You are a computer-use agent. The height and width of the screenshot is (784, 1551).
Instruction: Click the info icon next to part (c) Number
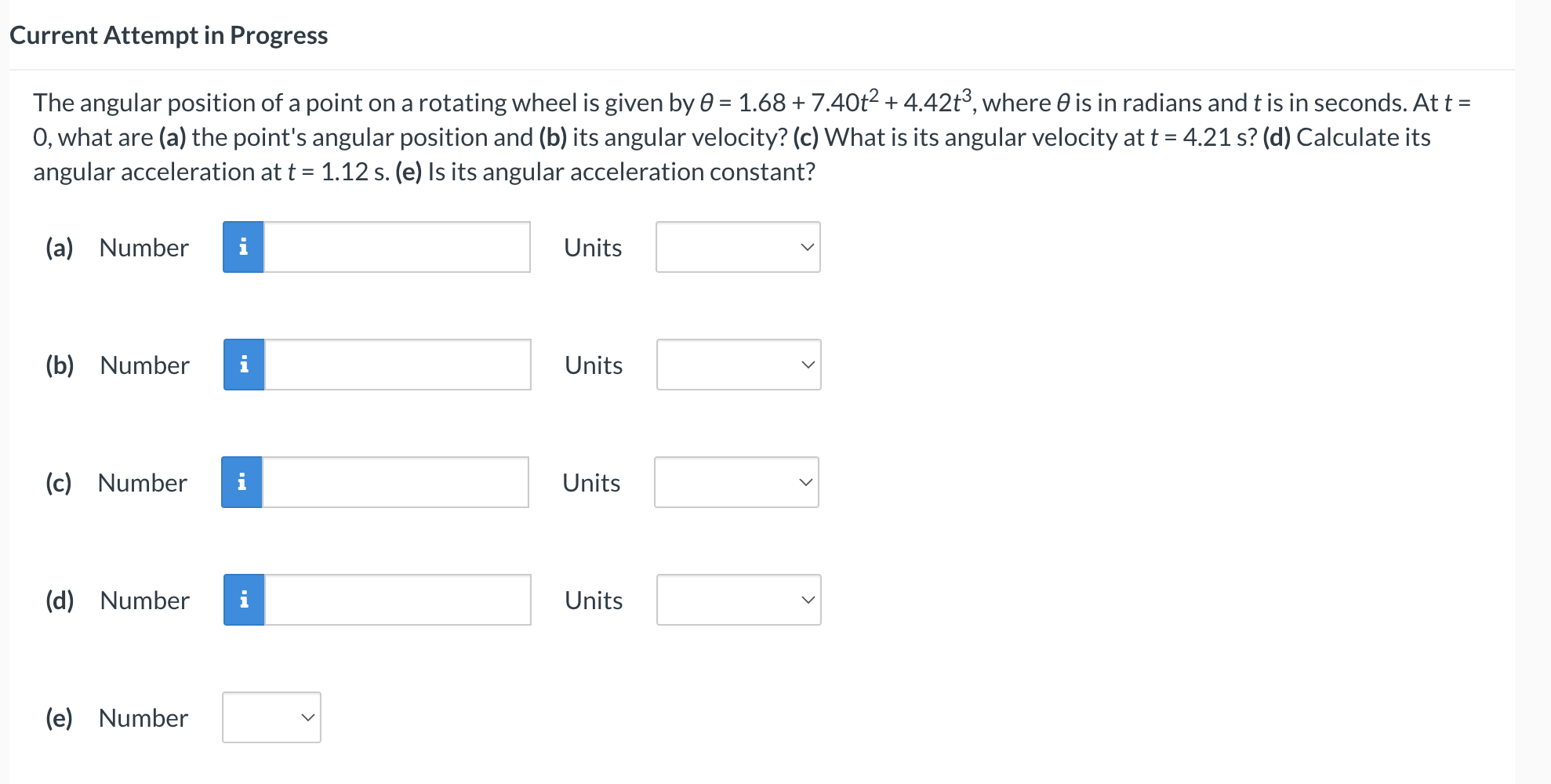point(242,482)
